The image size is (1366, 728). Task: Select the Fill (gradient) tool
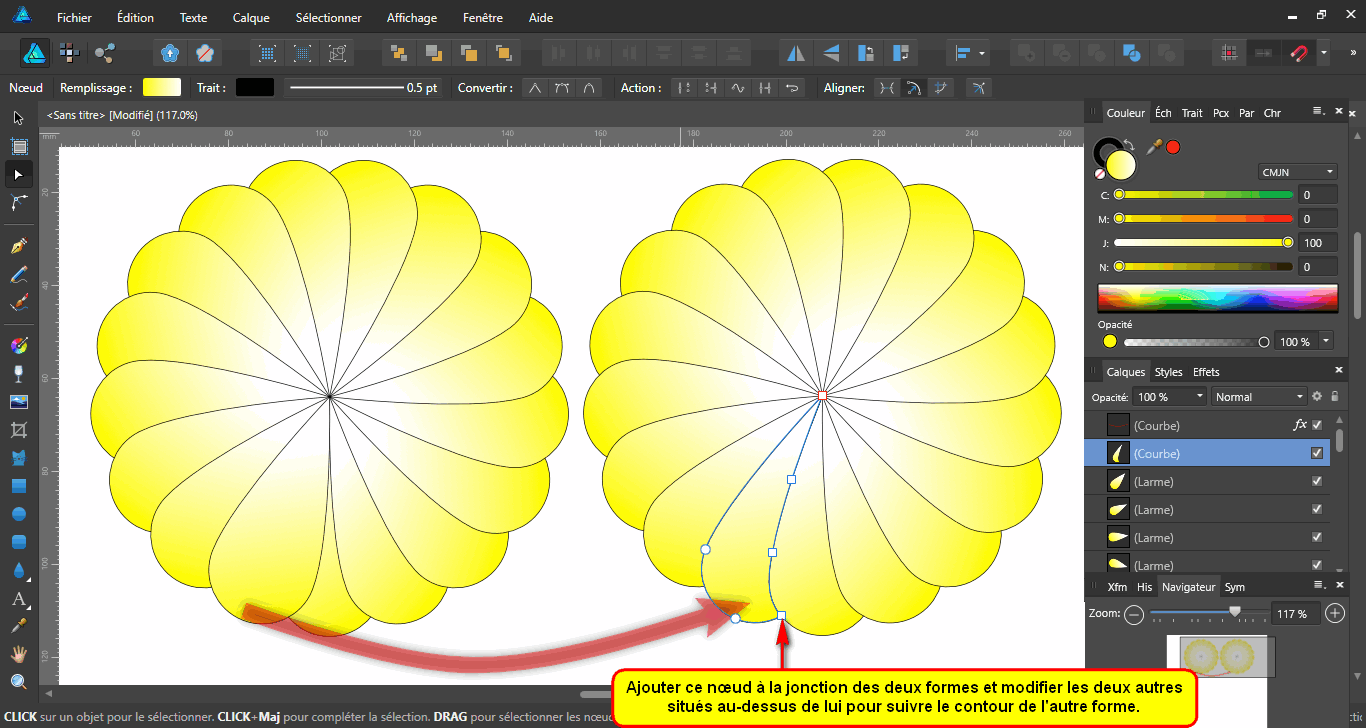tap(18, 346)
